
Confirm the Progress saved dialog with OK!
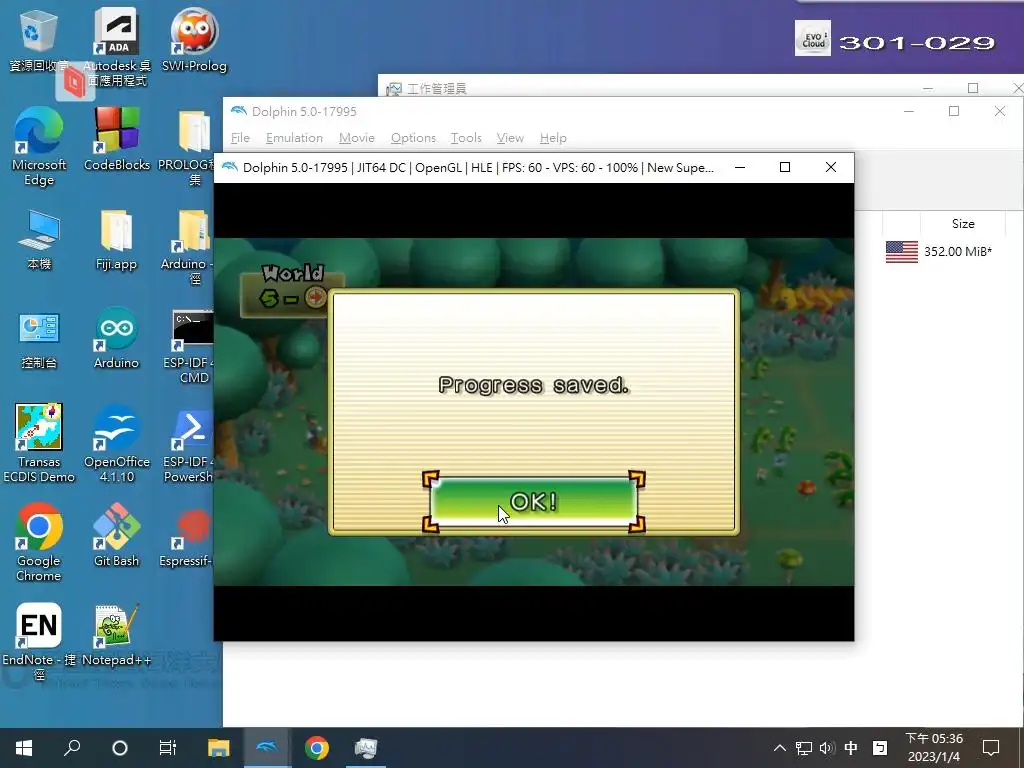point(534,502)
